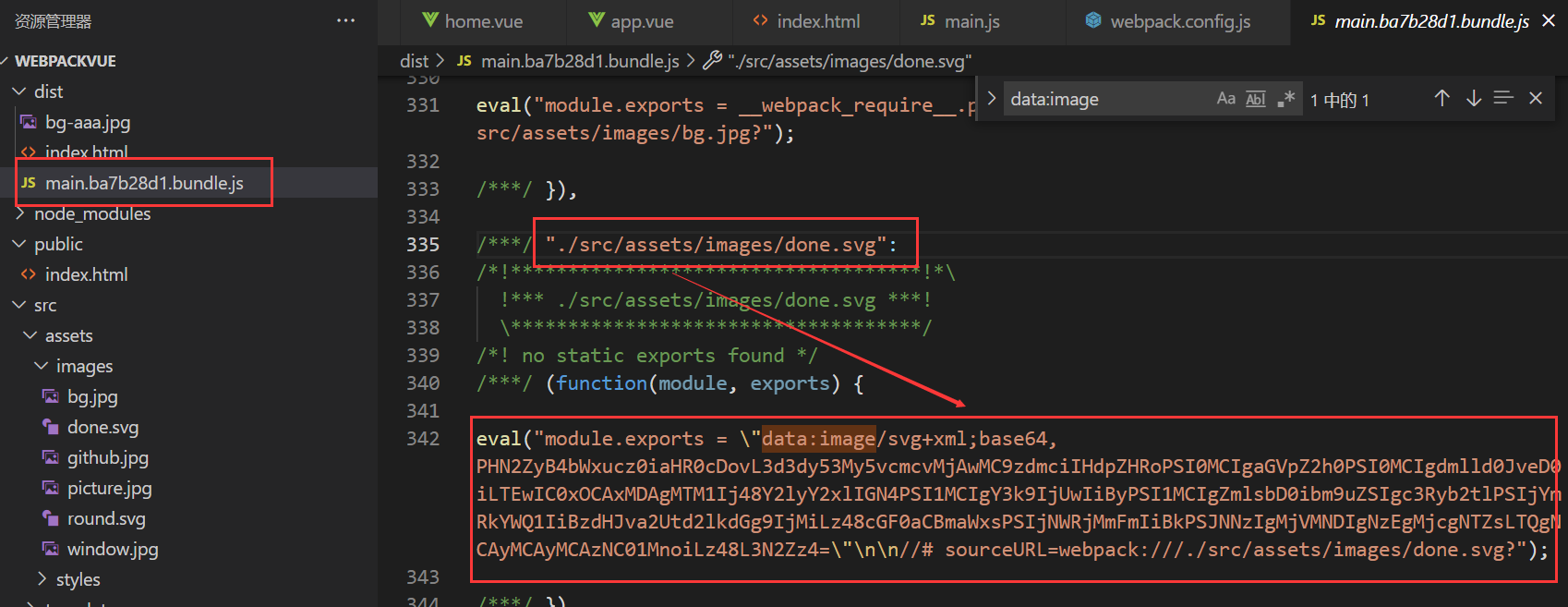Expand the styles folder

pos(78,579)
